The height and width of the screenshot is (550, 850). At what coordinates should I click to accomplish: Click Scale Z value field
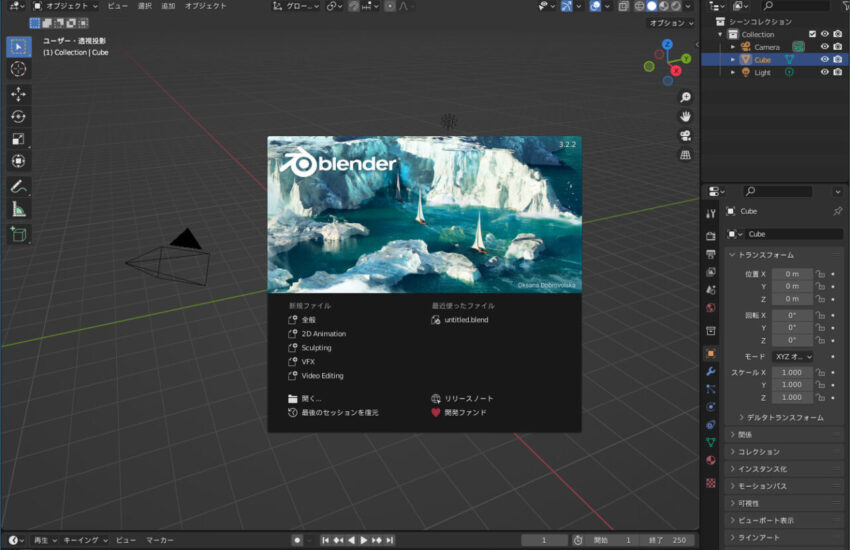(792, 397)
